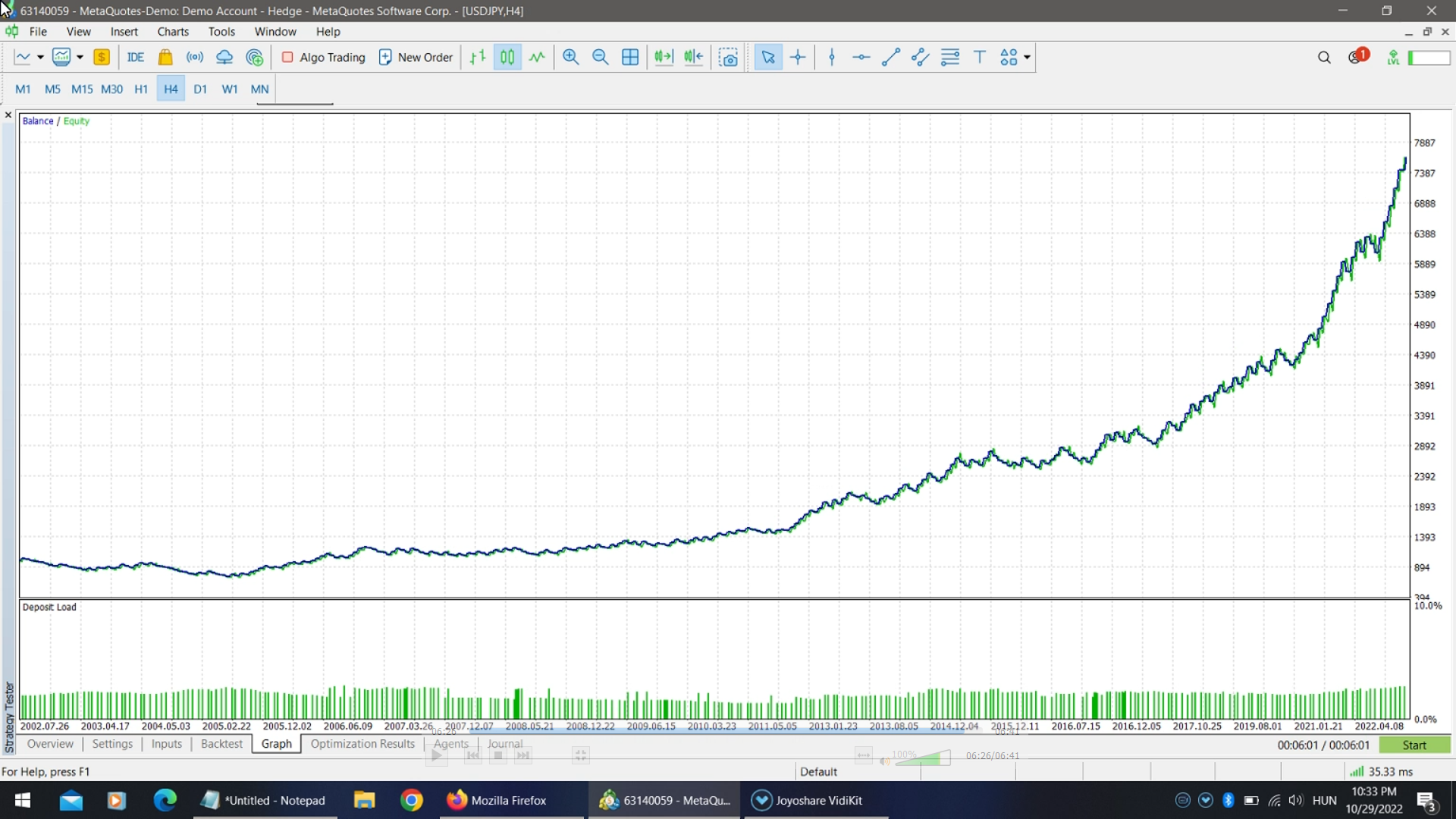This screenshot has height=819, width=1456.
Task: Toggle auto scroll chart to end
Action: pos(664,57)
